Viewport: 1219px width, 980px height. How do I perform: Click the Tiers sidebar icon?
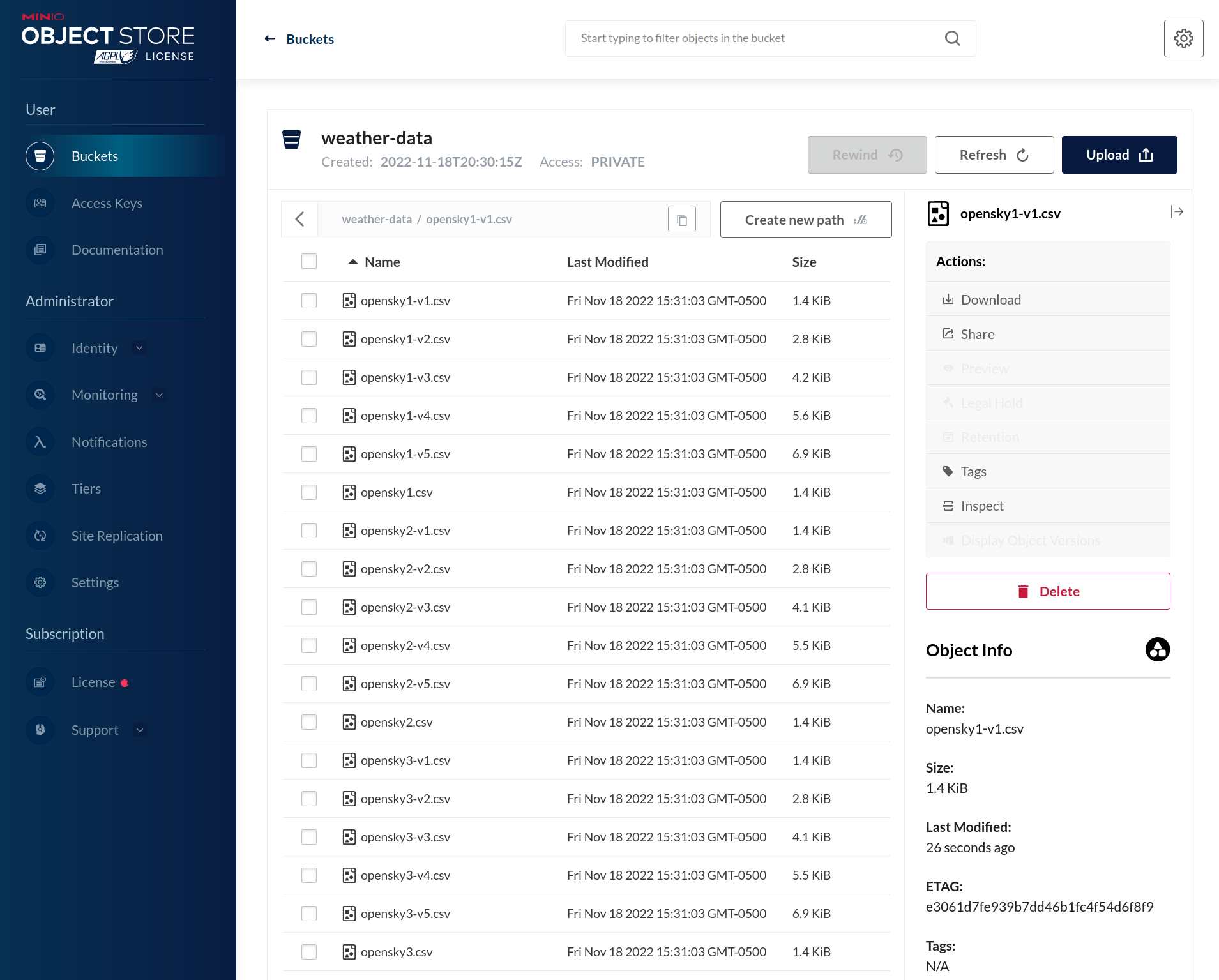(x=40, y=489)
